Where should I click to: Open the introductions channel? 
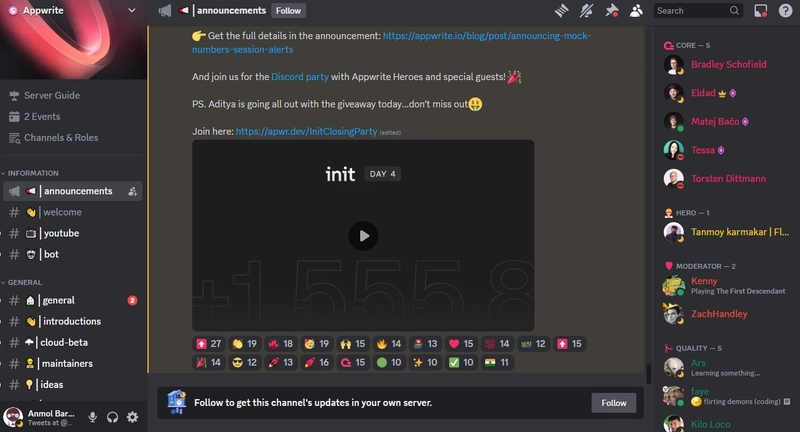pyautogui.click(x=73, y=321)
